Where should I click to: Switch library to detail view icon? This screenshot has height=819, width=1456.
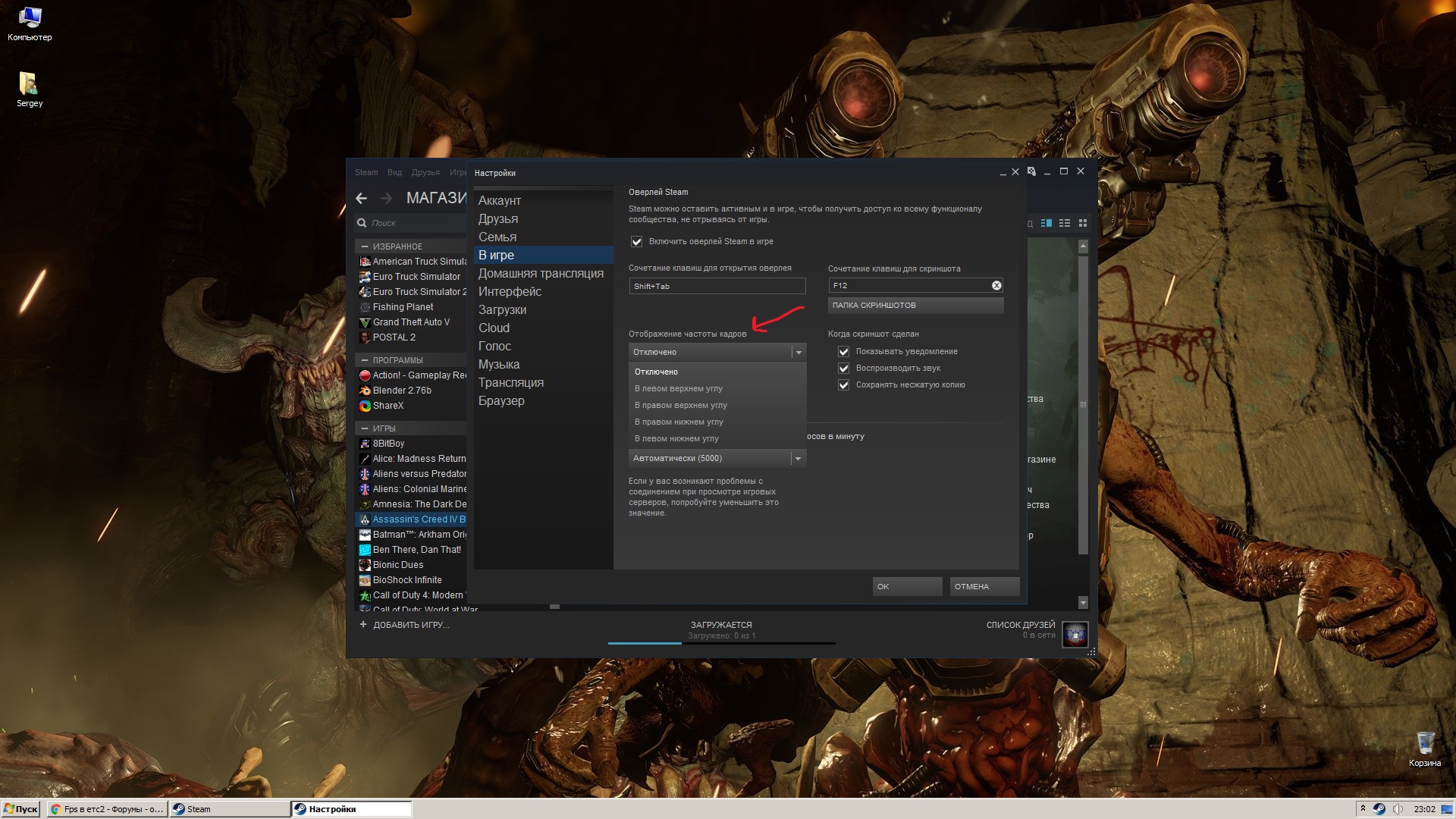coord(1046,223)
